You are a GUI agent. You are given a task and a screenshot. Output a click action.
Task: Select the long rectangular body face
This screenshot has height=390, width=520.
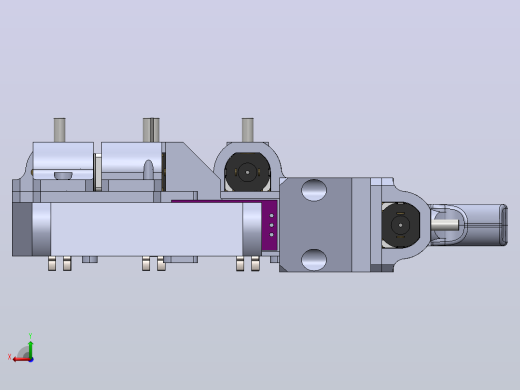147,229
